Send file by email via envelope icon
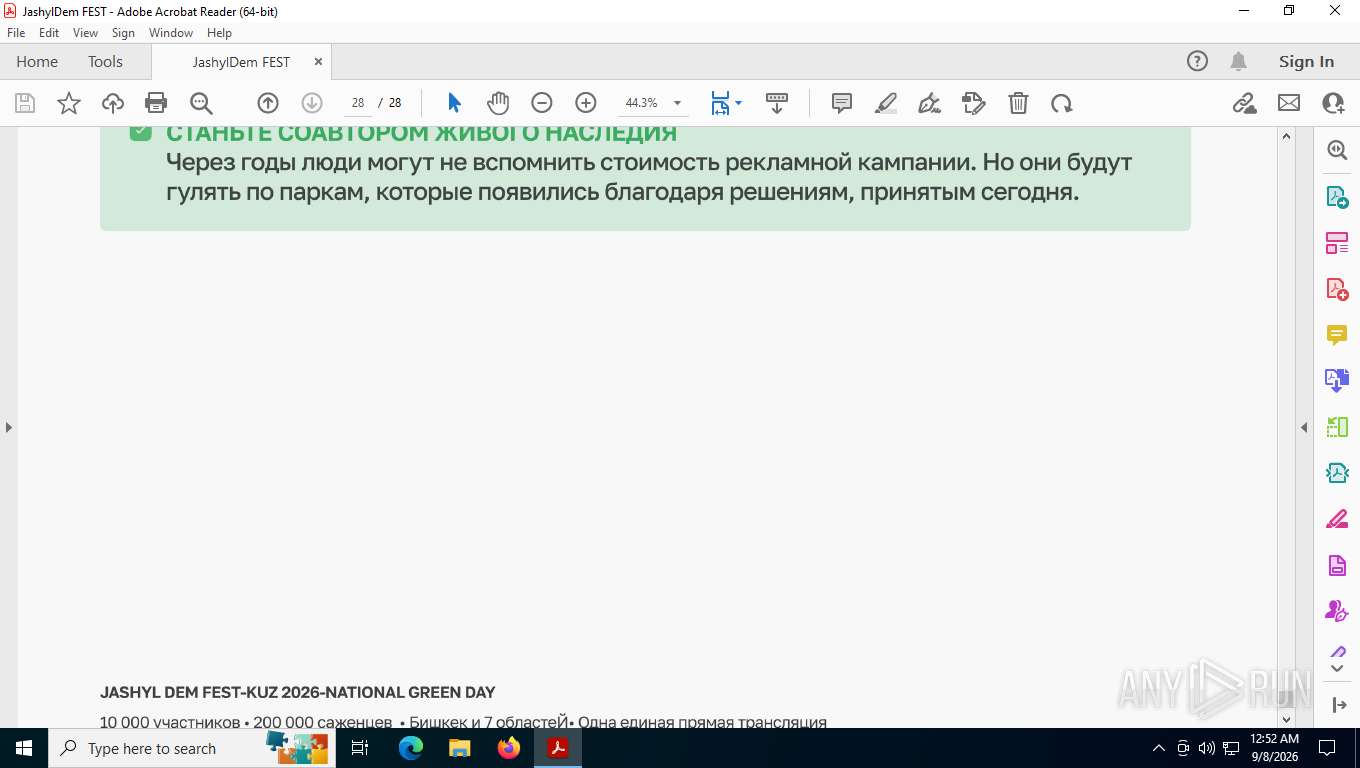Image resolution: width=1360 pixels, height=768 pixels. pos(1289,103)
